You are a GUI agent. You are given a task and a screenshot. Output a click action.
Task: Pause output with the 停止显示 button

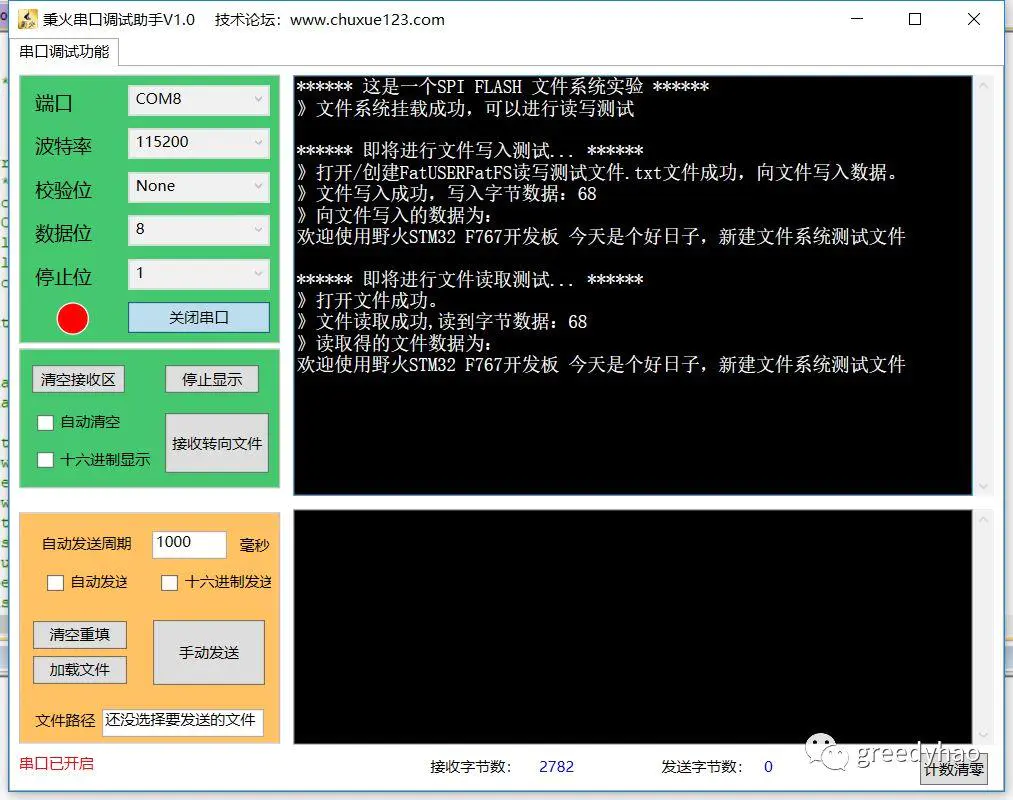tap(211, 379)
